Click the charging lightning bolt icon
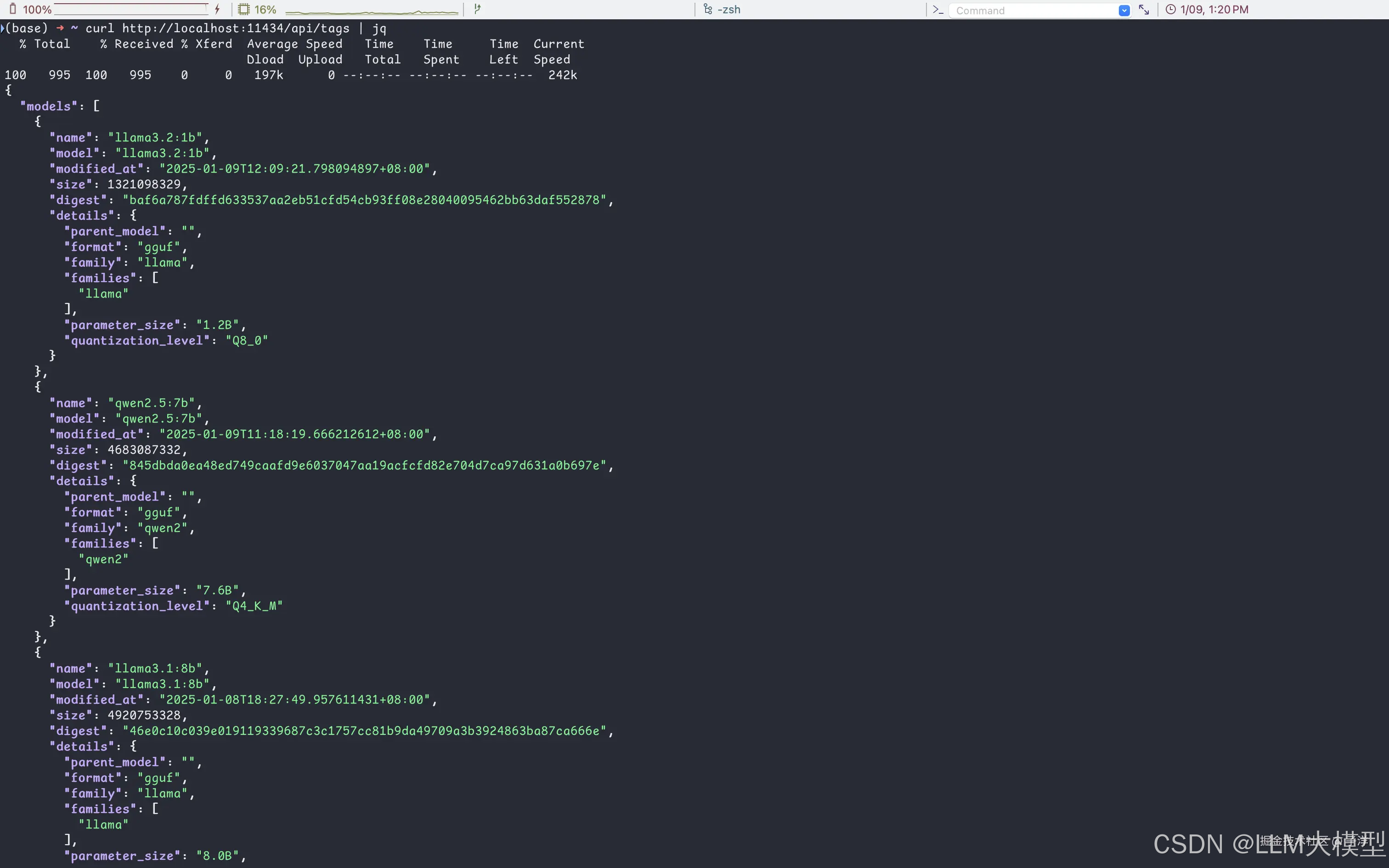The height and width of the screenshot is (868, 1389). click(218, 9)
